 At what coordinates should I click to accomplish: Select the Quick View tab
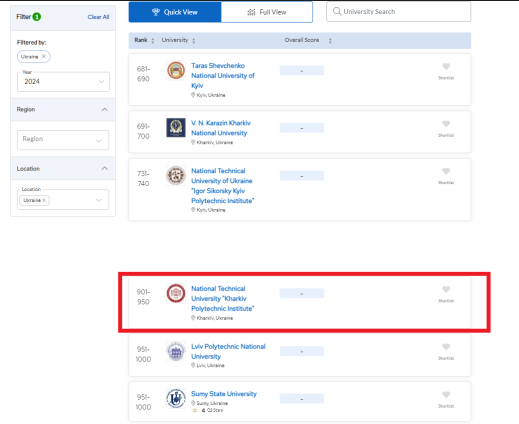click(x=175, y=12)
